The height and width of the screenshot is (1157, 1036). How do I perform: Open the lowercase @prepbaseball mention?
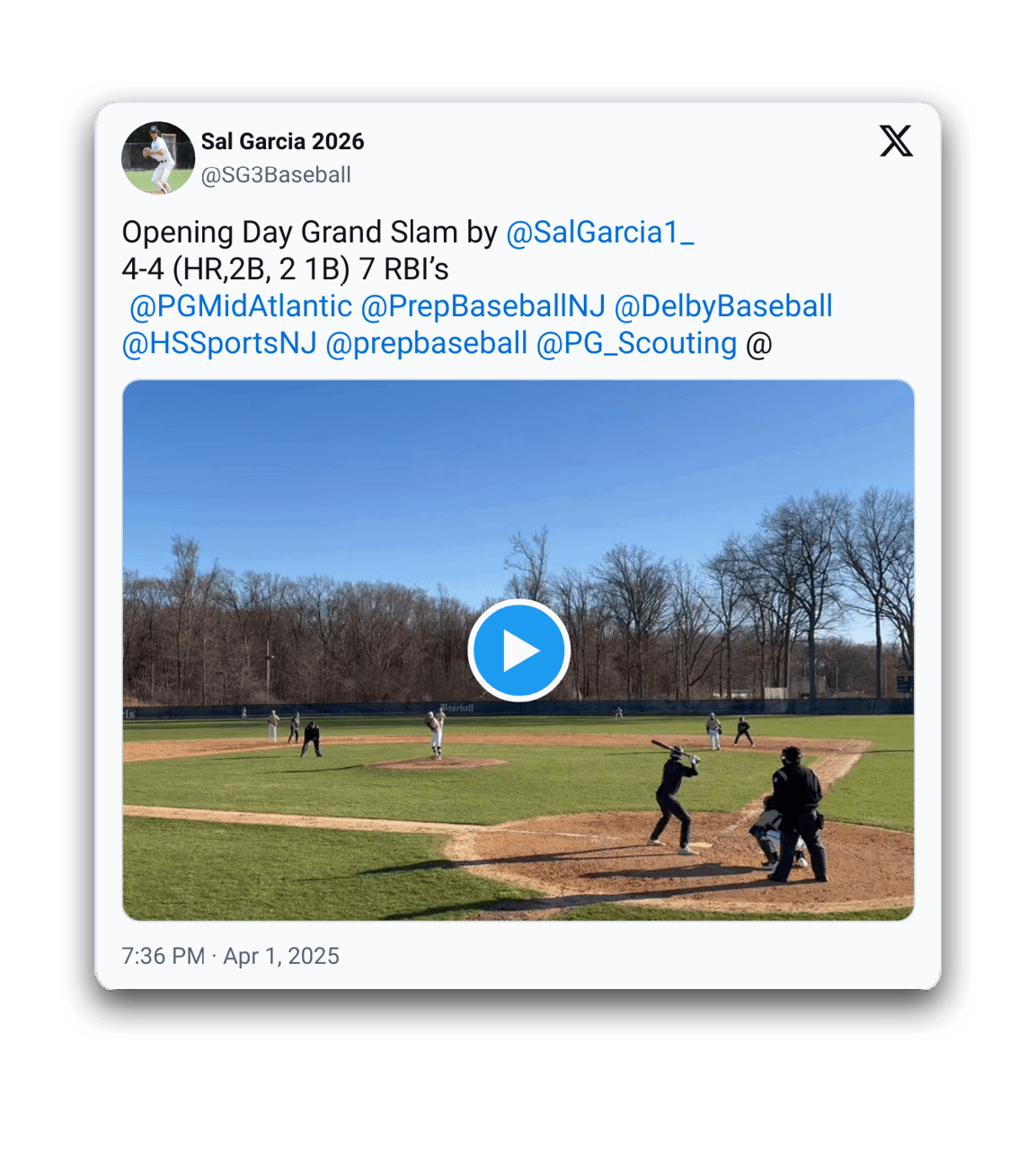pyautogui.click(x=427, y=343)
